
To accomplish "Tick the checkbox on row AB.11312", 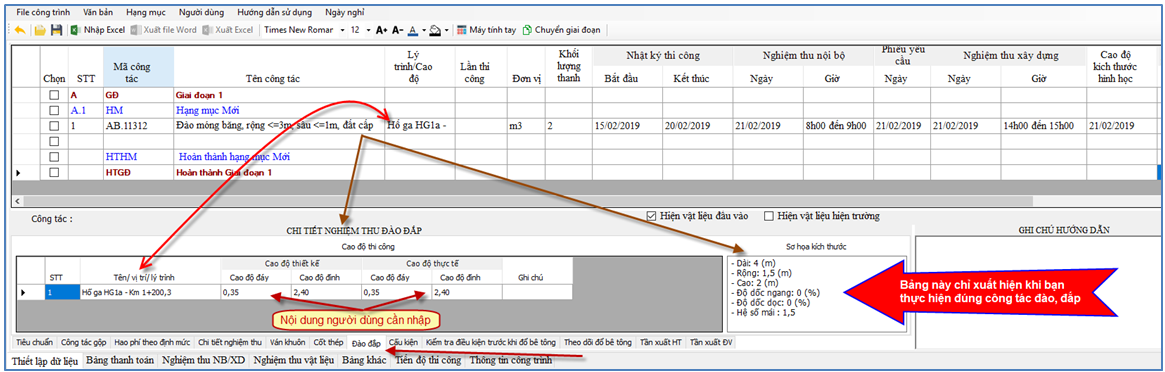I will coord(53,126).
